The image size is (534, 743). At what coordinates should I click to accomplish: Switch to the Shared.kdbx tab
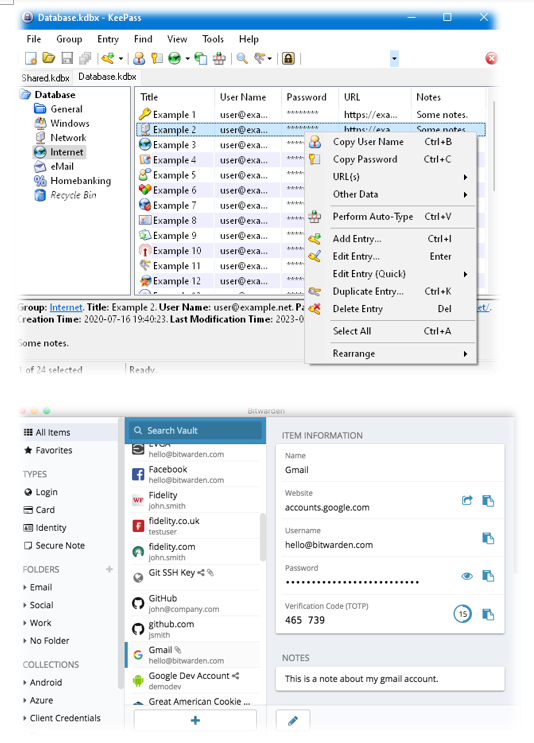[45, 78]
